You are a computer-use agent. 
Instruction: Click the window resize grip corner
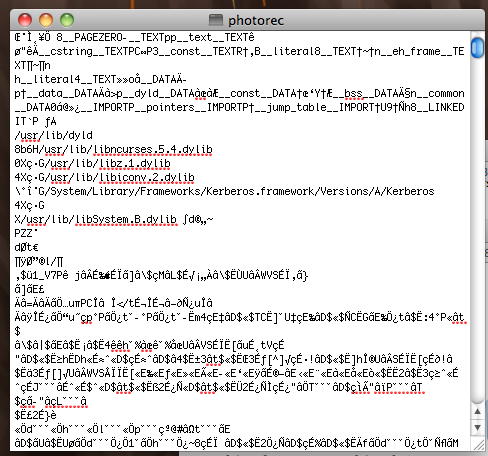tap(479, 445)
